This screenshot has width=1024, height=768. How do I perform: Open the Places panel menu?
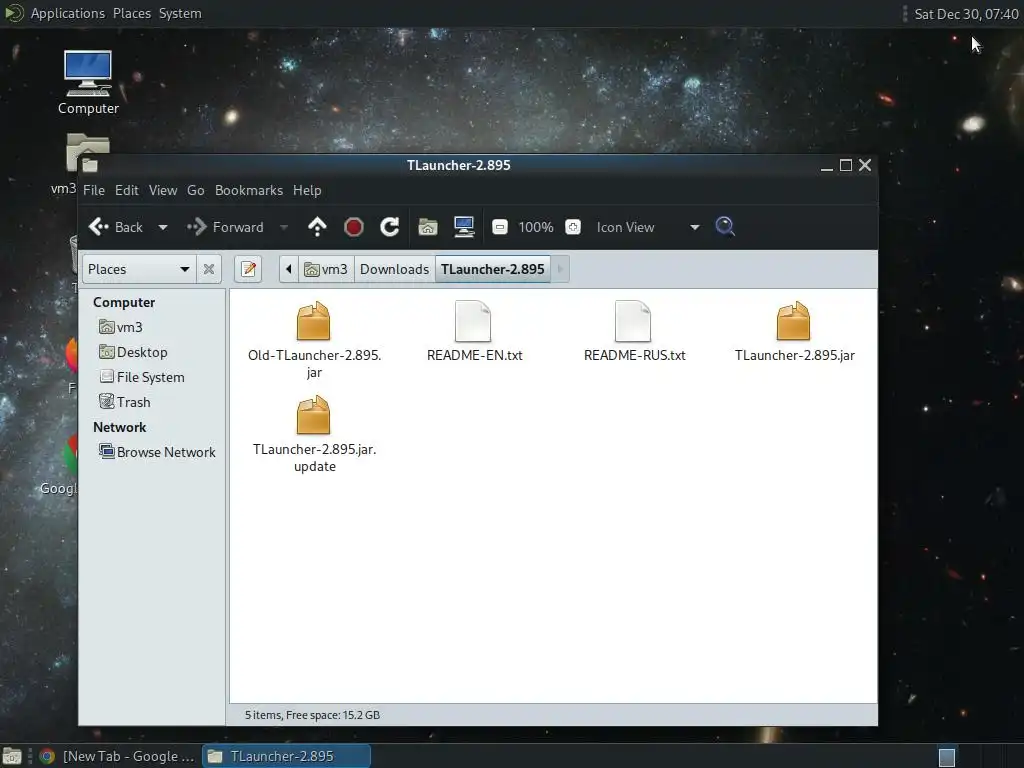click(132, 13)
